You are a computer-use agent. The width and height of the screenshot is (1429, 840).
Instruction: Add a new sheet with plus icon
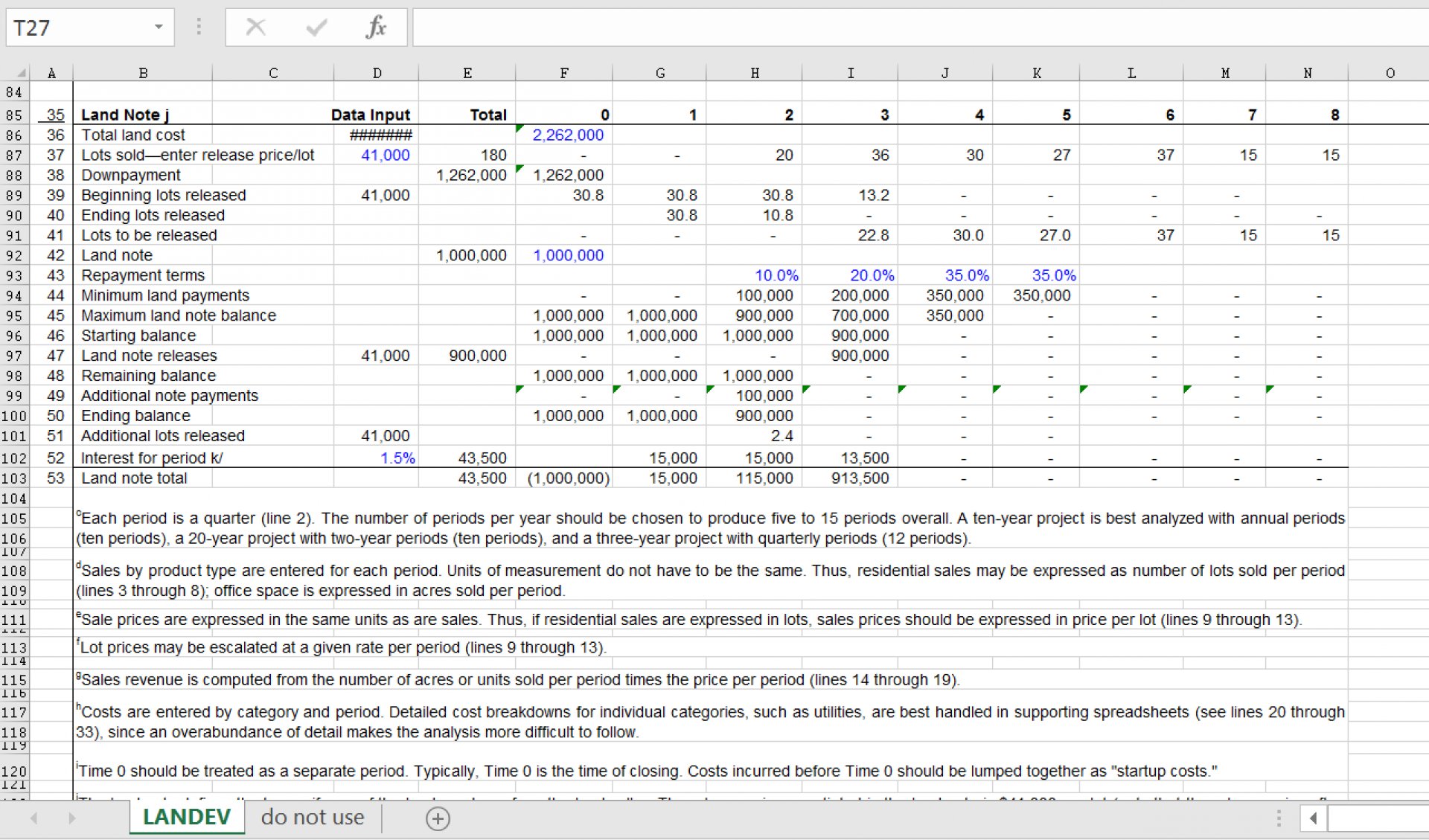click(438, 818)
